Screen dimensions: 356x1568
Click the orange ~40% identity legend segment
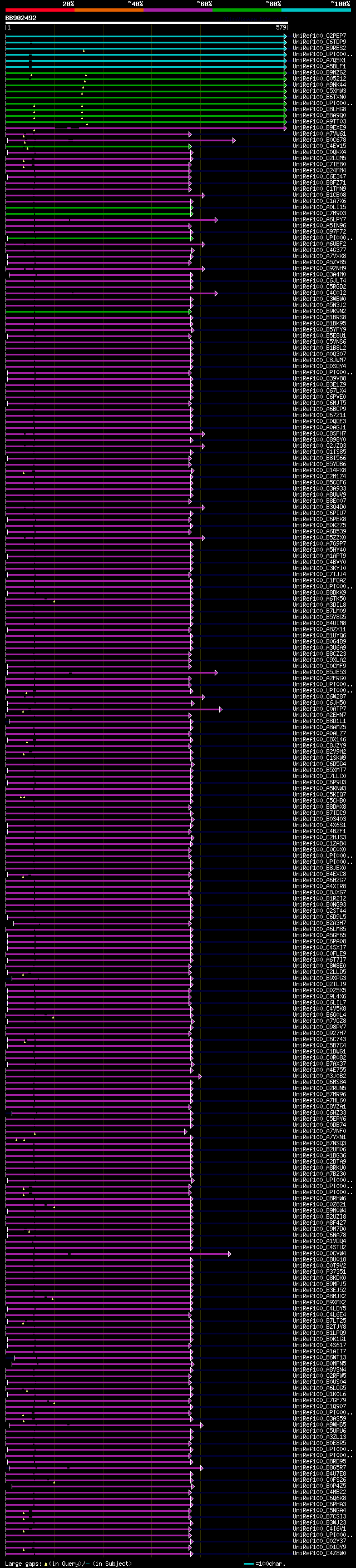point(109,10)
